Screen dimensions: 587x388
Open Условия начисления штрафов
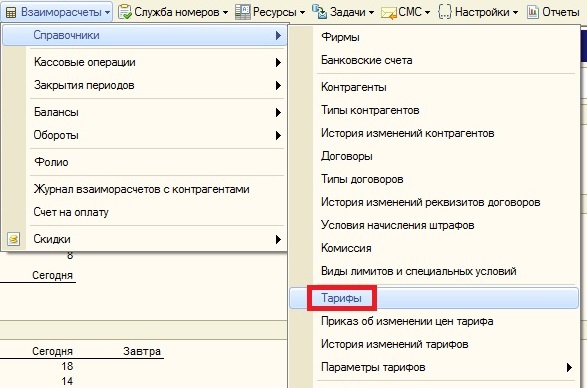click(434, 225)
